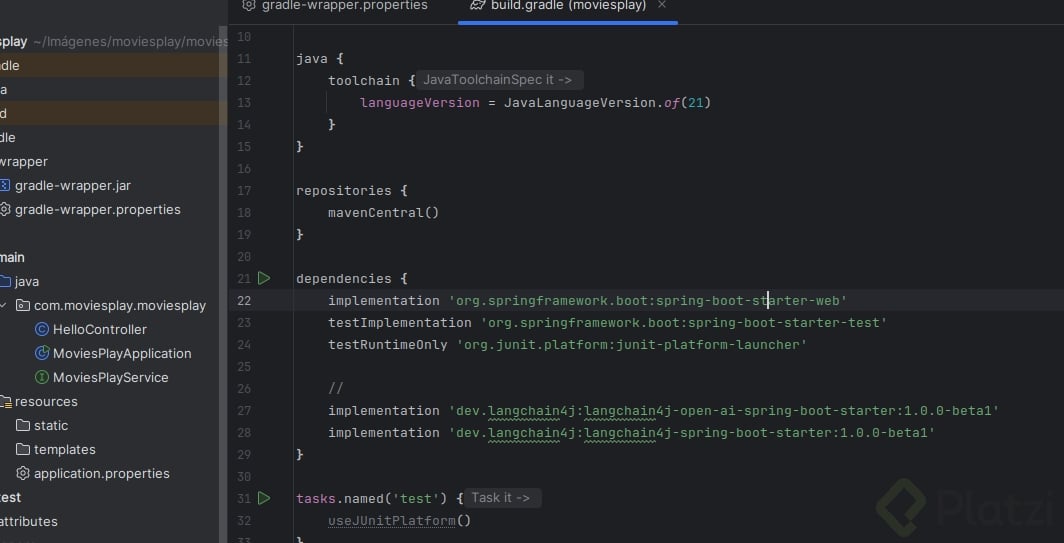Click the spring-boot-starter-web dependency string

(648, 301)
